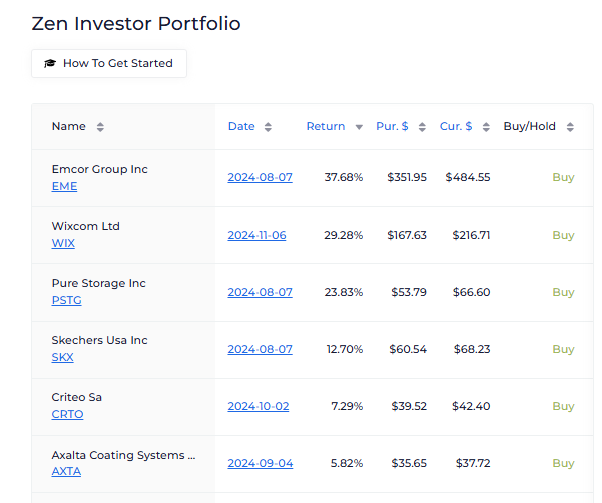
Task: Click the $39.52 purchase price
Action: click(x=409, y=406)
